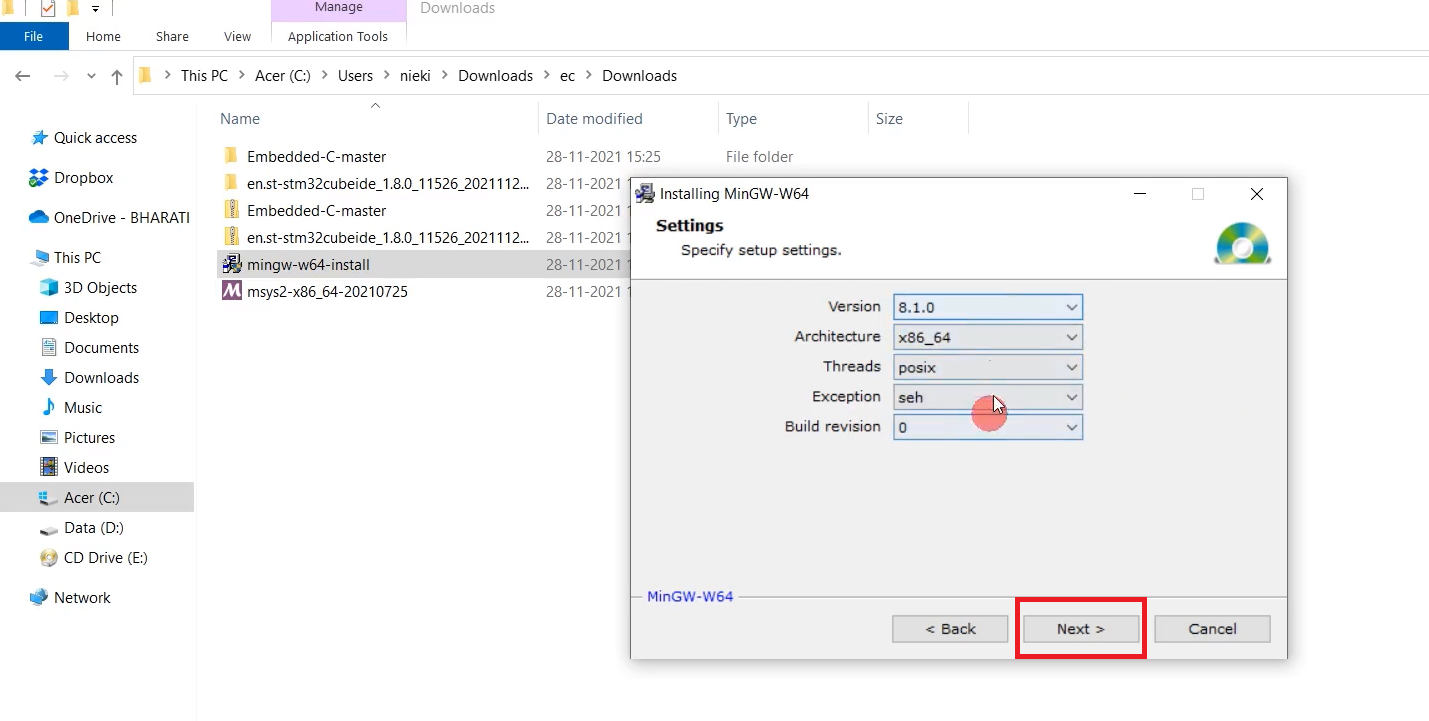Sort files by Date modified column

point(594,119)
